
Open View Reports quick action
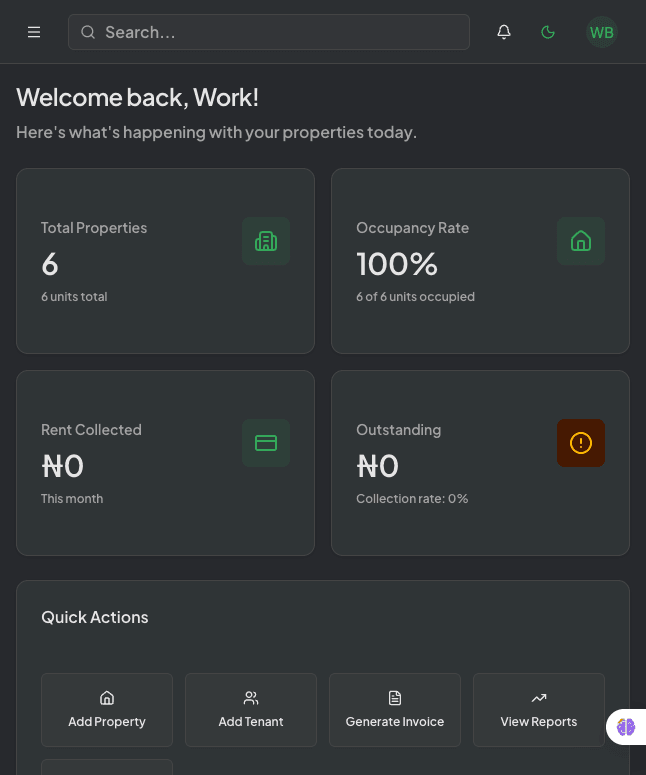click(539, 710)
